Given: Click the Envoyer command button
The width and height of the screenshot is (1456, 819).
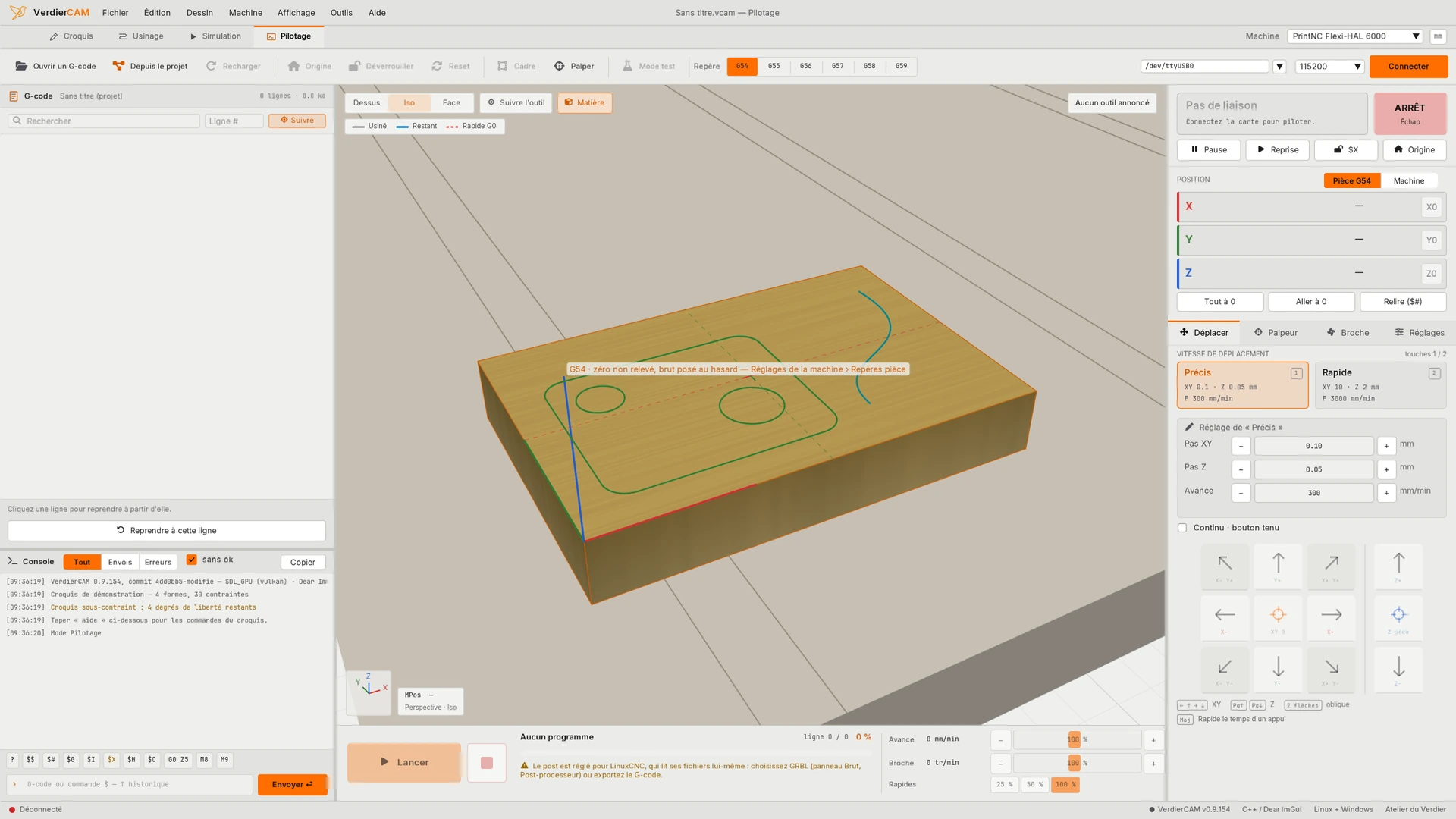Looking at the screenshot, I should [292, 784].
